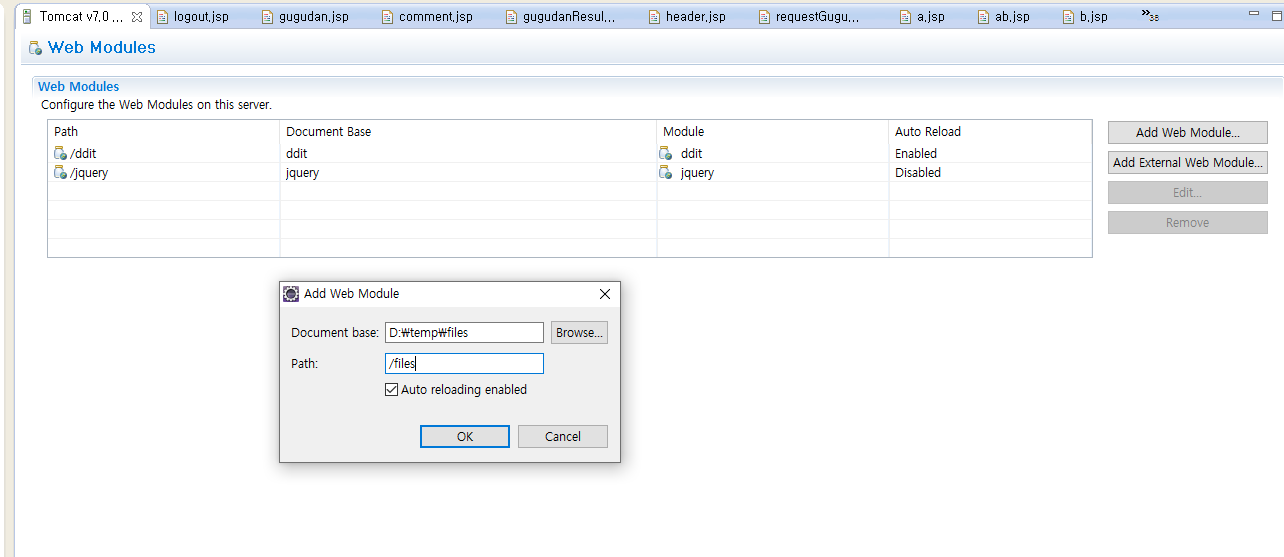Close the Add Web Module dialog
The image size is (1284, 557).
coord(604,294)
